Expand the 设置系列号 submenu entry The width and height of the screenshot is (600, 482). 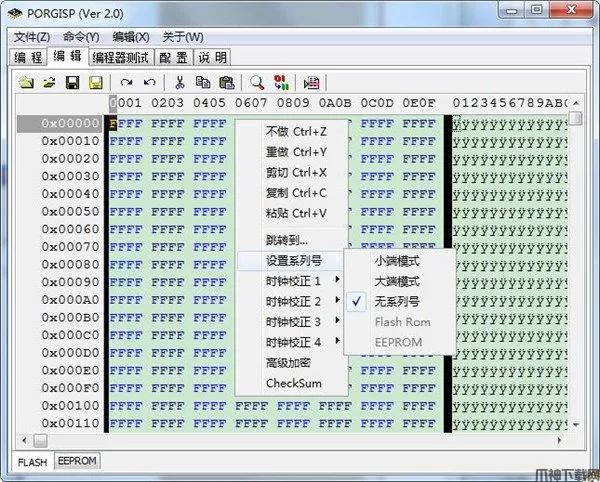pos(292,261)
